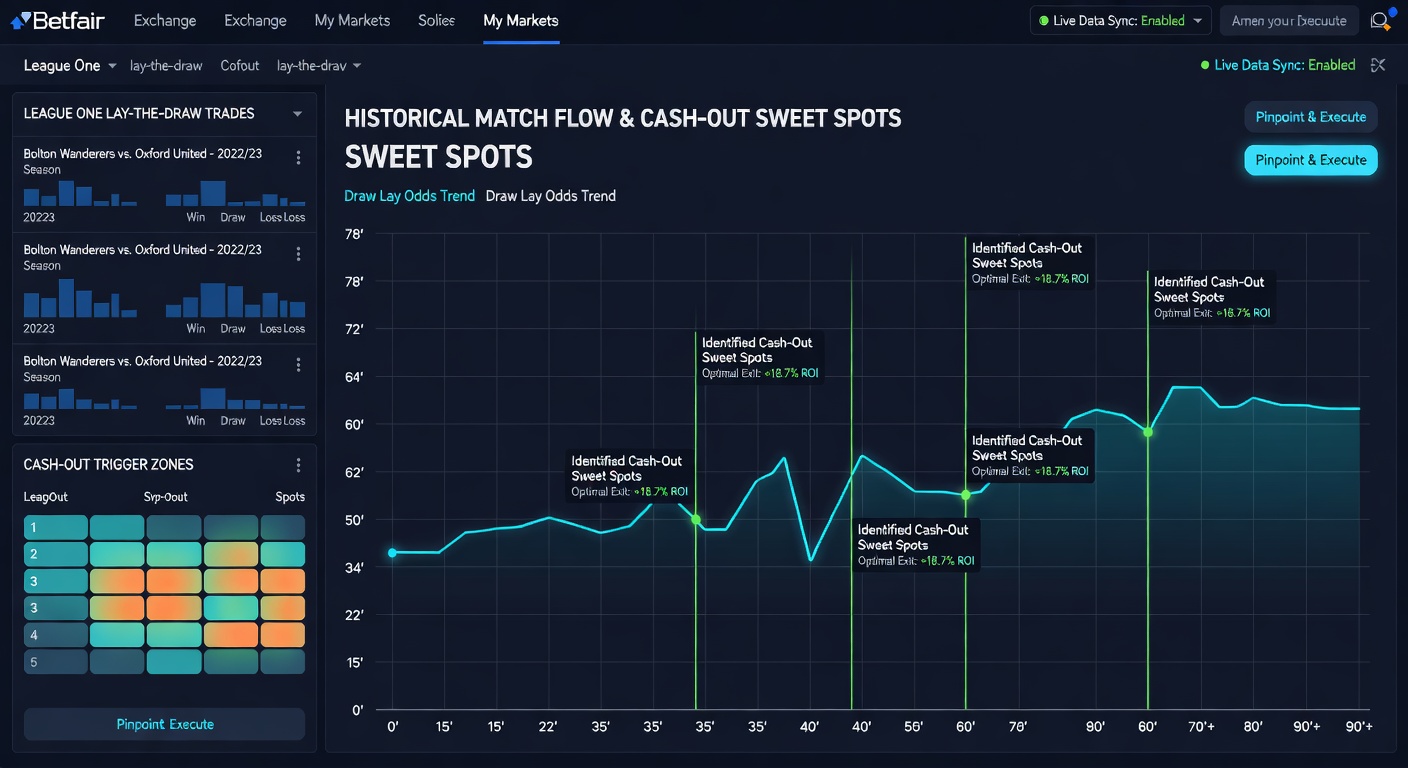1408x768 pixels.
Task: Open the Cash-Out Trigger Zones options menu
Action: (298, 464)
